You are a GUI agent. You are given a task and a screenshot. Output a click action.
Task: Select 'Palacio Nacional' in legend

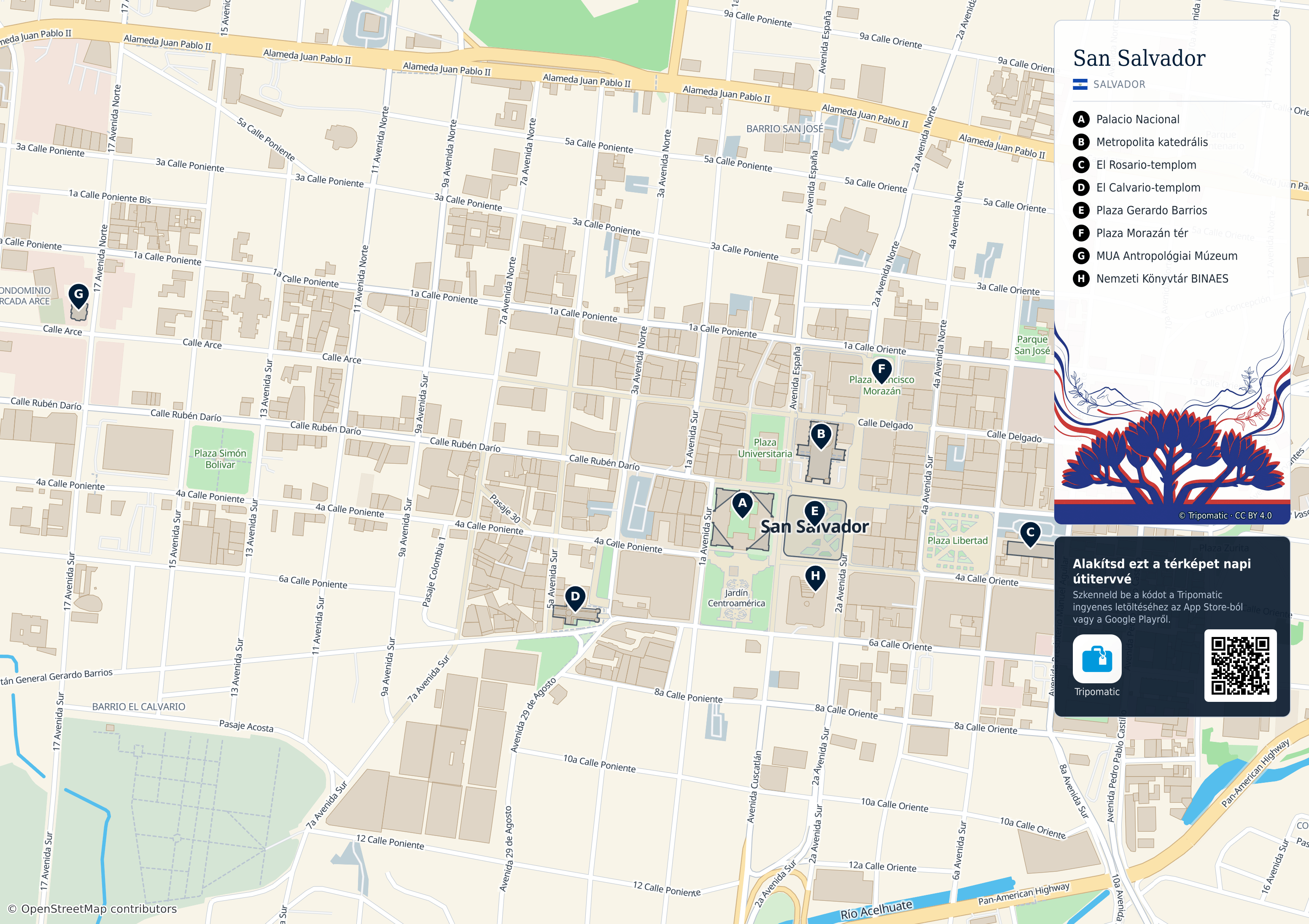point(1137,119)
